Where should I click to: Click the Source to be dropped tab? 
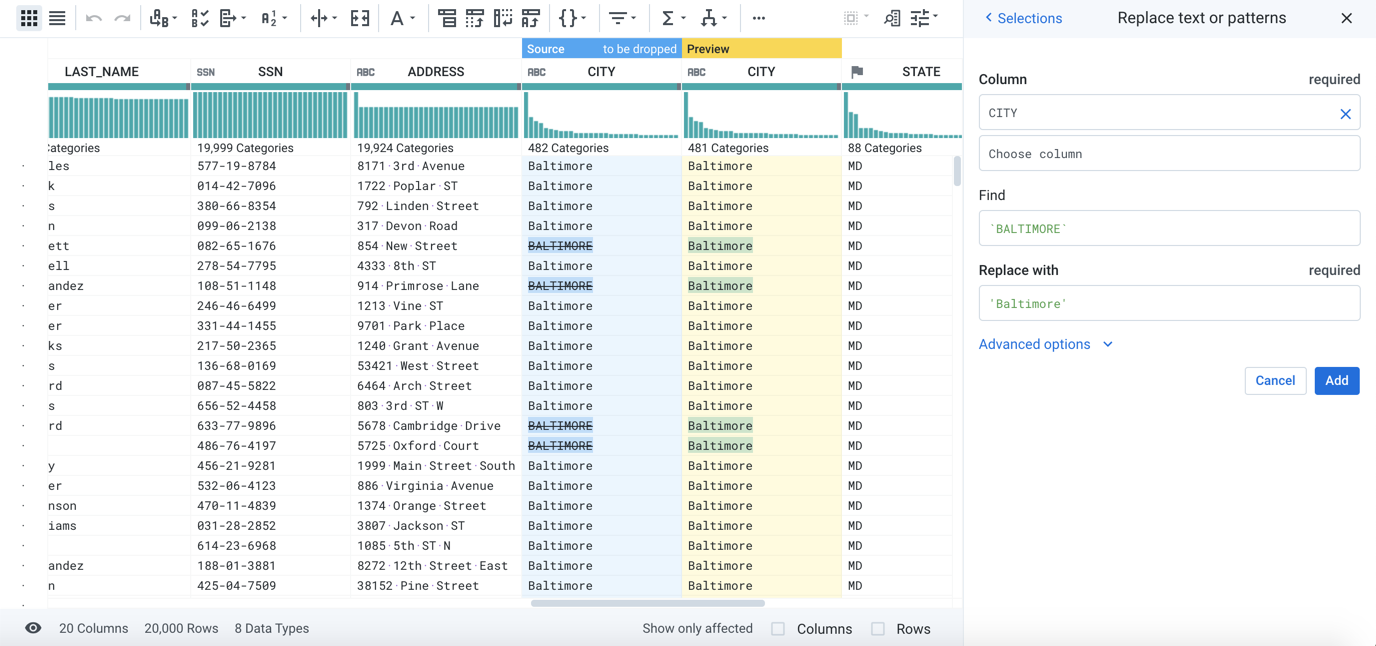[601, 49]
